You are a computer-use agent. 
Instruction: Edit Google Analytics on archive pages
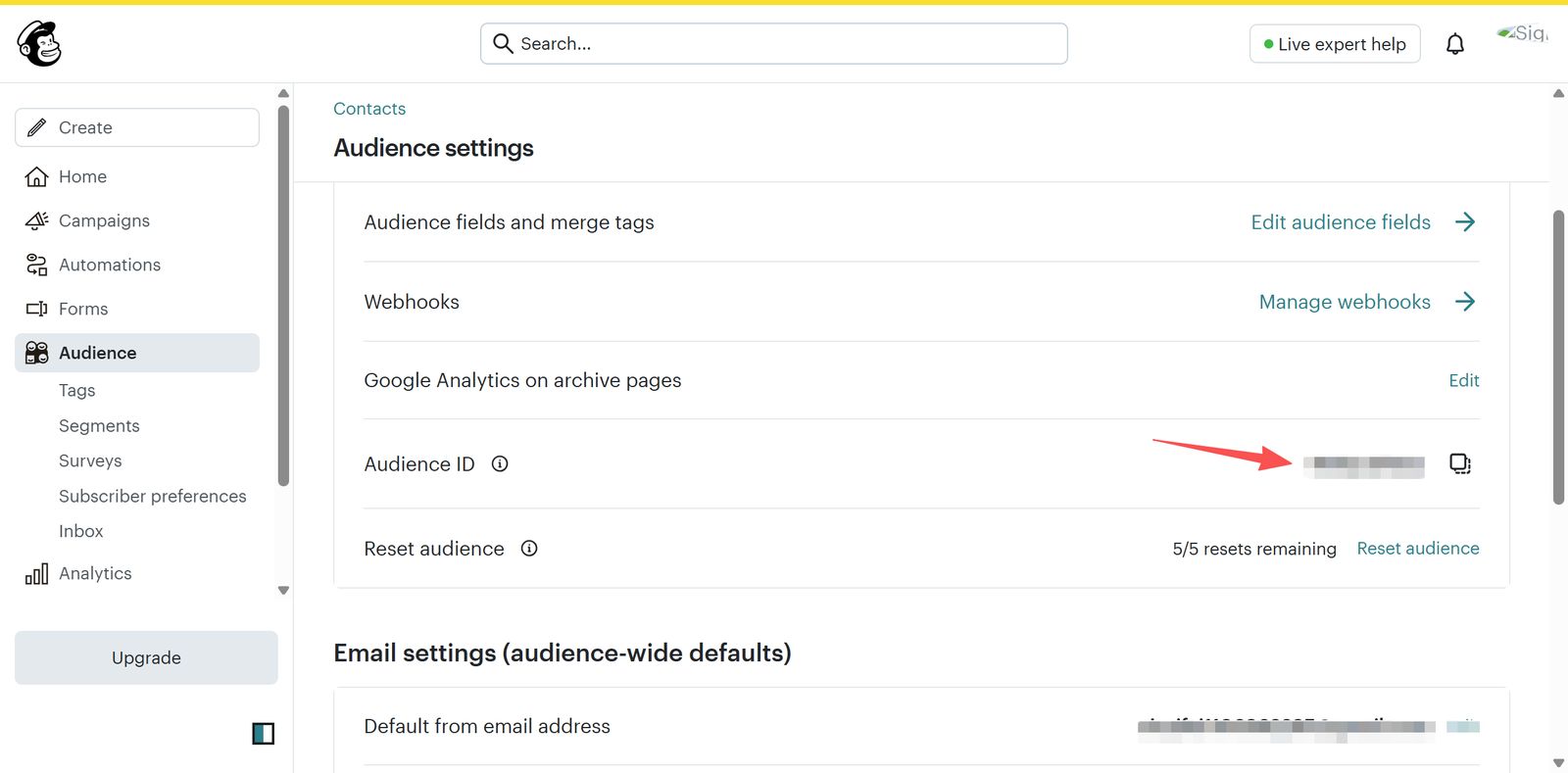click(x=1464, y=380)
